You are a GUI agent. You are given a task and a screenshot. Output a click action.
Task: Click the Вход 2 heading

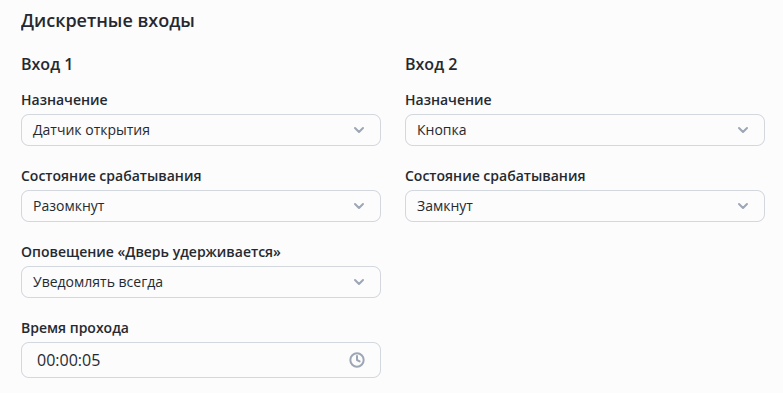tap(431, 64)
